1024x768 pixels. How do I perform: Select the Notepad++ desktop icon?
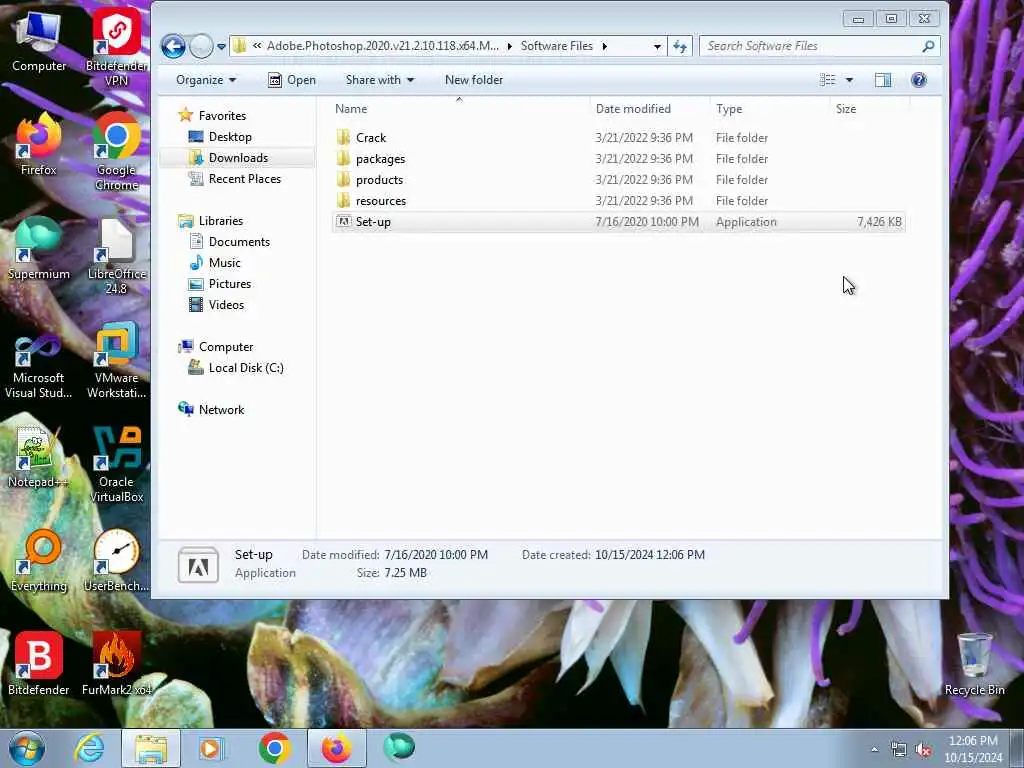click(37, 457)
